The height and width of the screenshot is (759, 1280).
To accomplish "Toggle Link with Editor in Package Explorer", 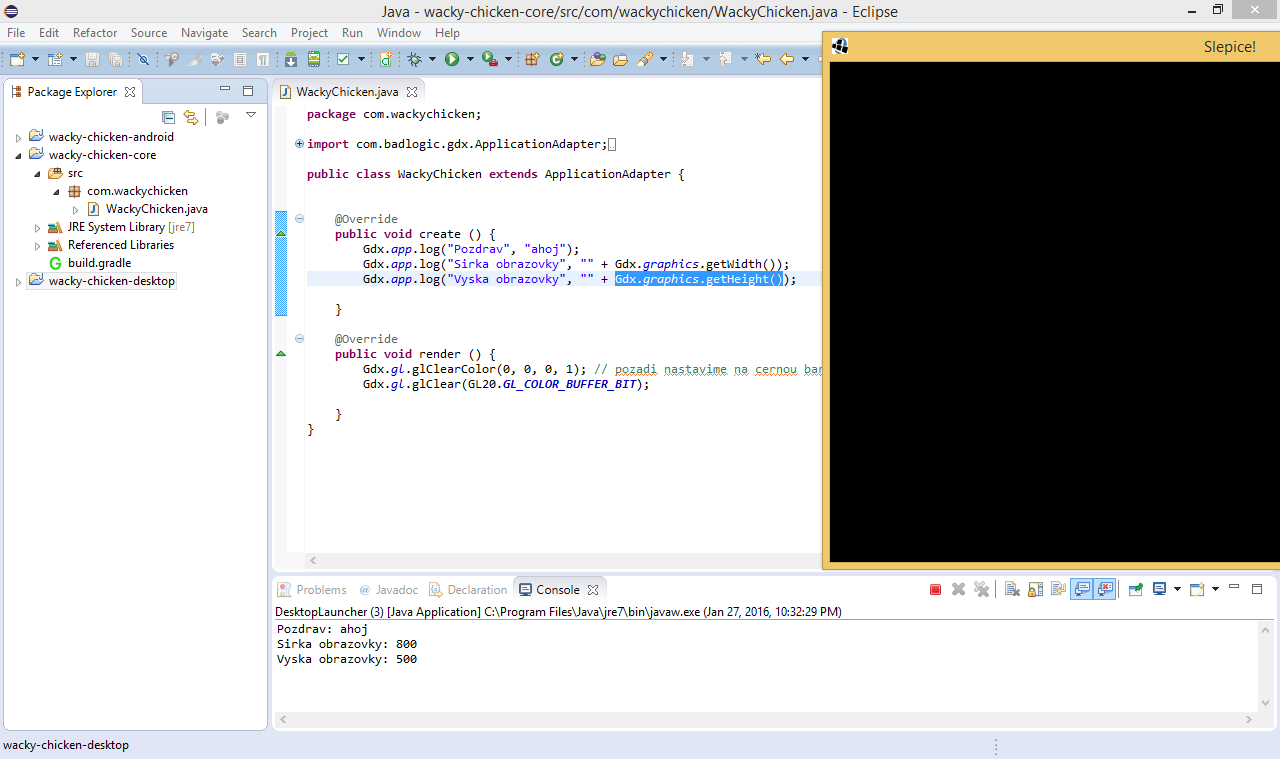I will point(190,117).
